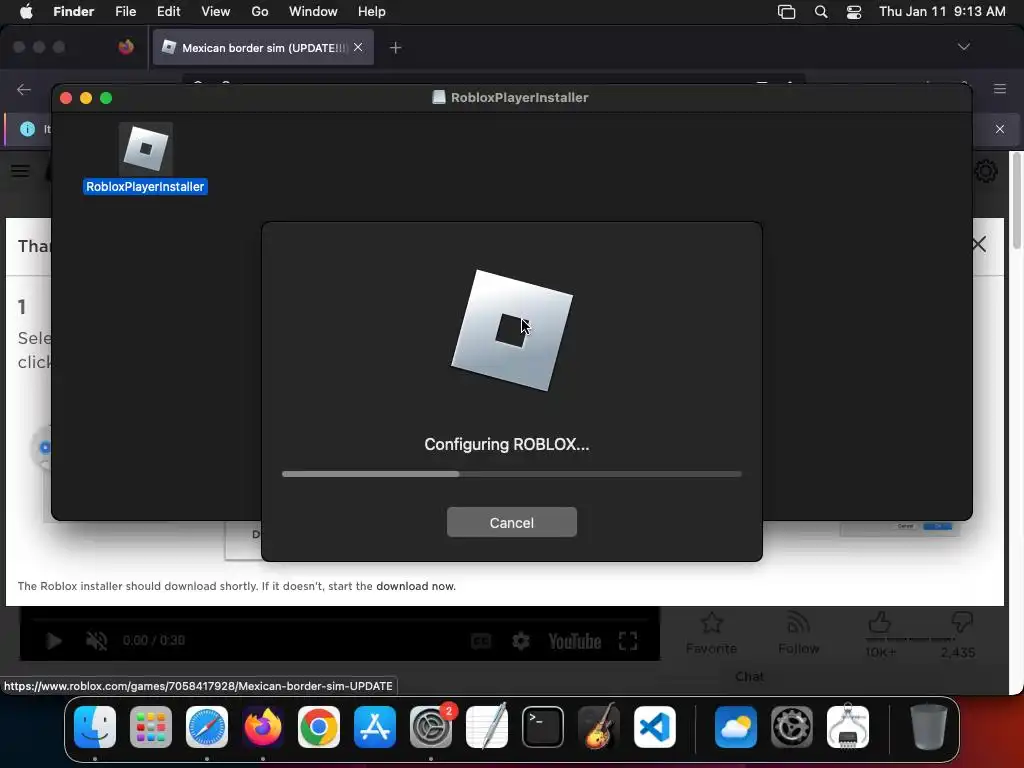
Task: Open the Window menu
Action: [313, 12]
